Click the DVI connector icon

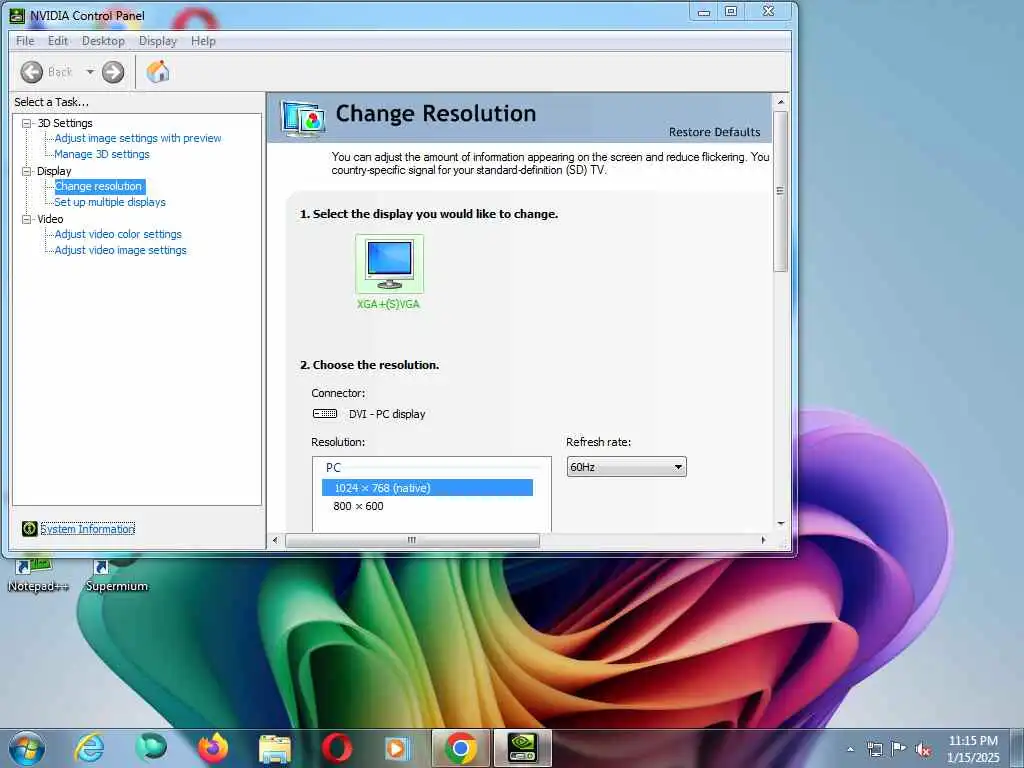coord(325,413)
